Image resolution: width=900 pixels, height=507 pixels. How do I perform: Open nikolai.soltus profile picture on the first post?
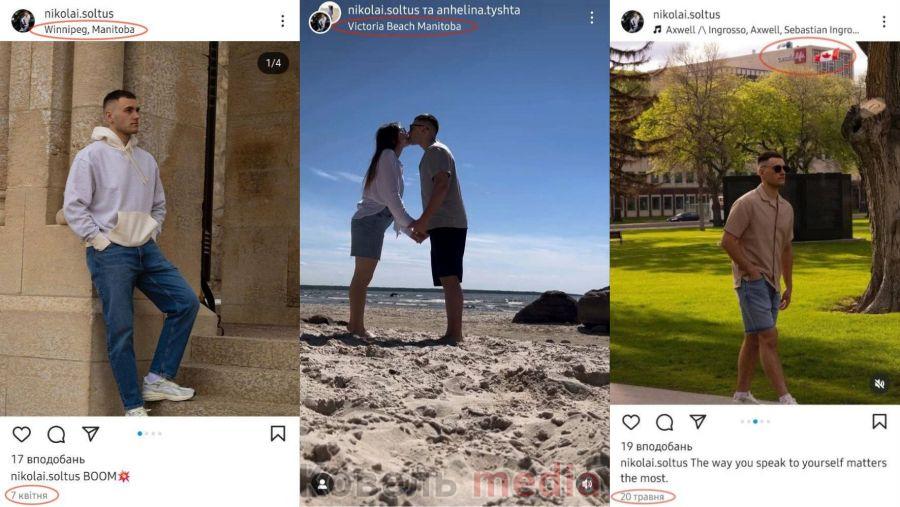point(23,21)
